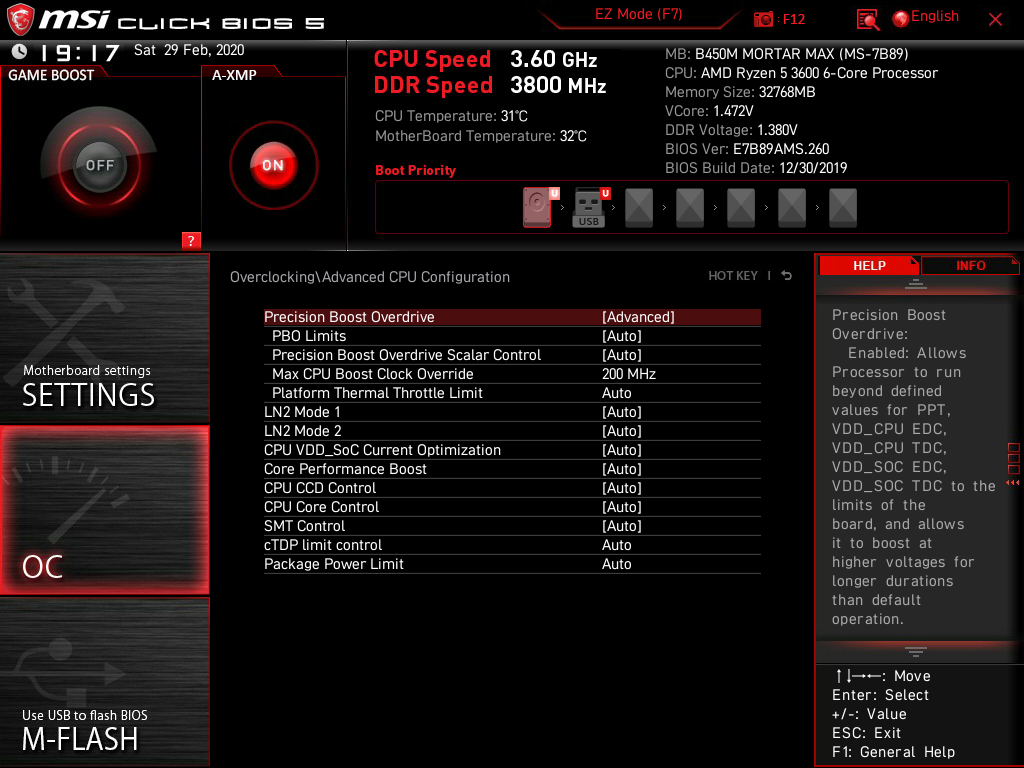
Task: Open Precision Boost Overdrive [Advanced] dropdown
Action: tap(512, 317)
